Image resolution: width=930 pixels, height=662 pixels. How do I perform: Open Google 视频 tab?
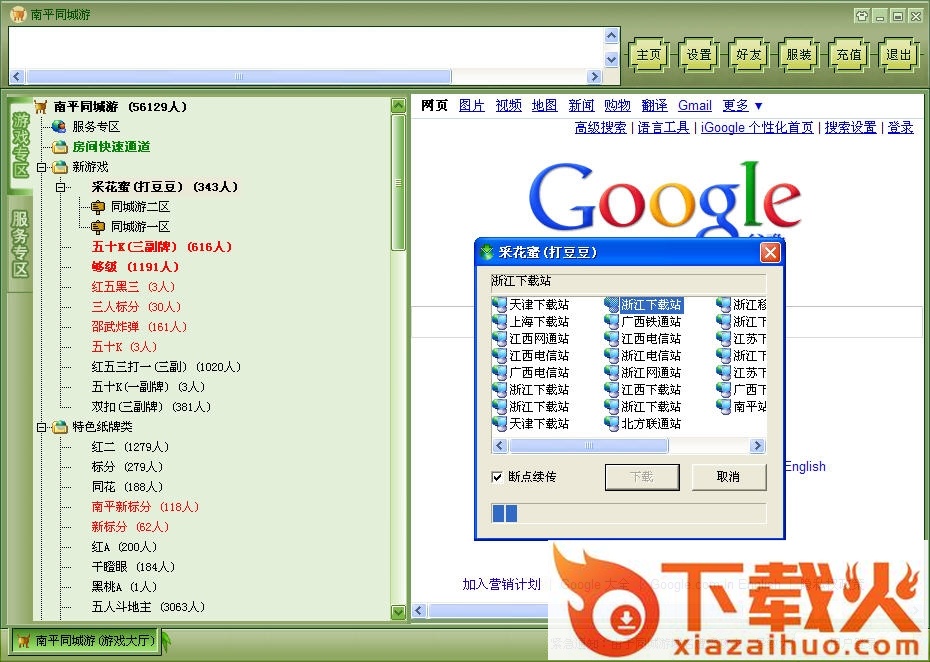[x=508, y=106]
